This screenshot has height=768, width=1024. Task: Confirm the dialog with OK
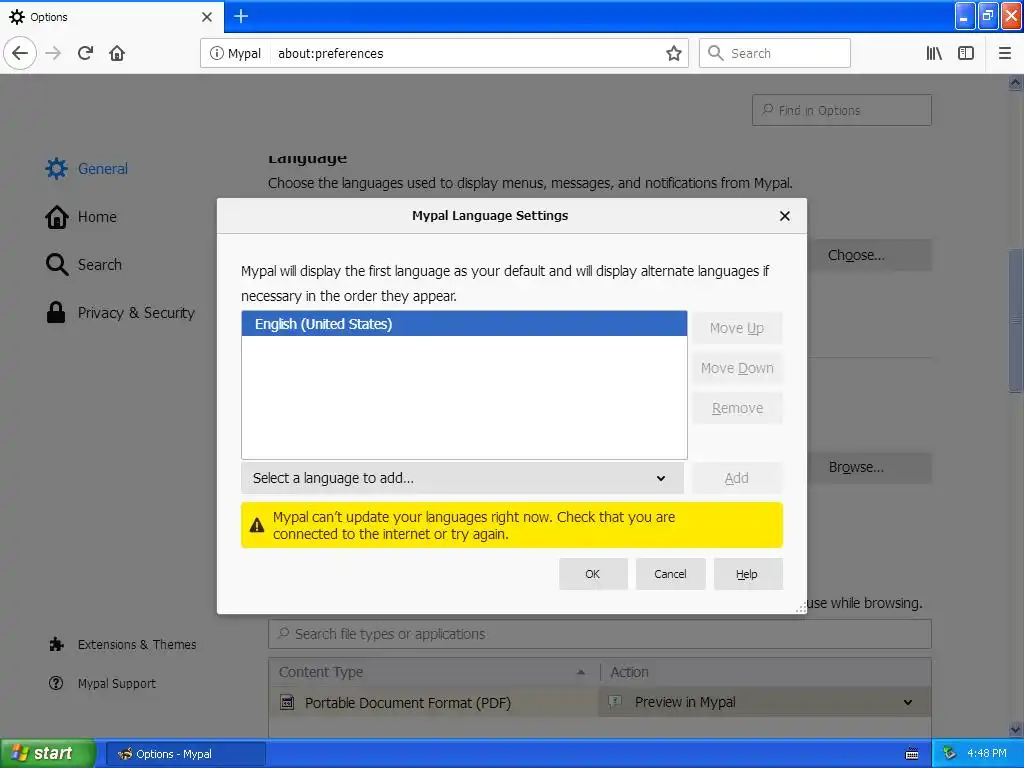coord(593,574)
